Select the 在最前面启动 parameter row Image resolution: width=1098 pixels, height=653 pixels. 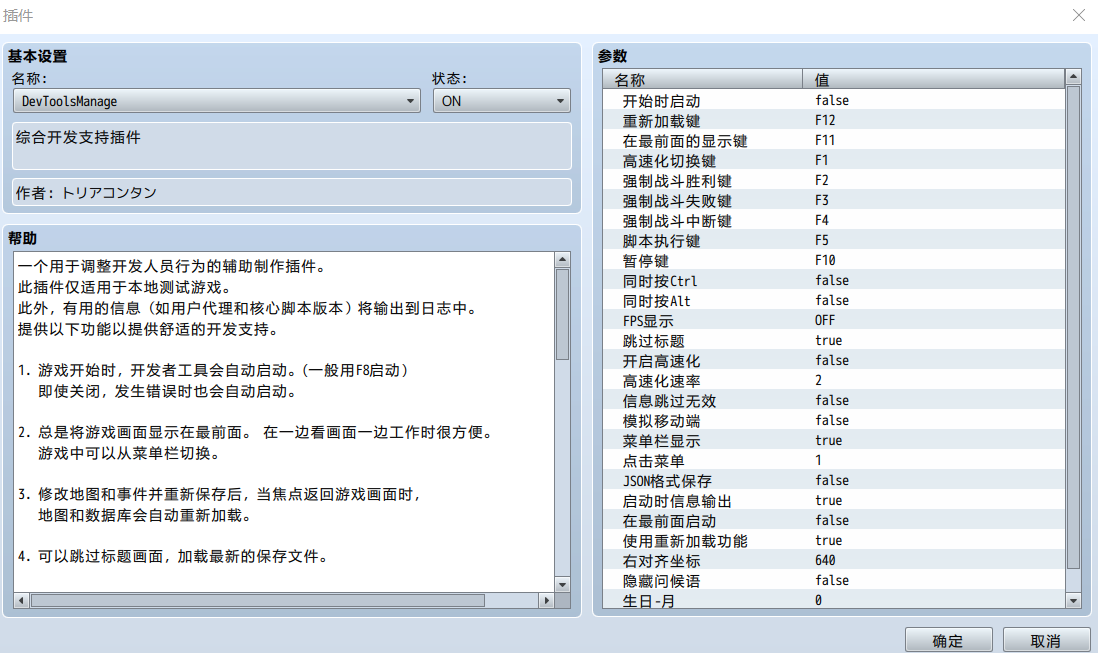(x=833, y=521)
